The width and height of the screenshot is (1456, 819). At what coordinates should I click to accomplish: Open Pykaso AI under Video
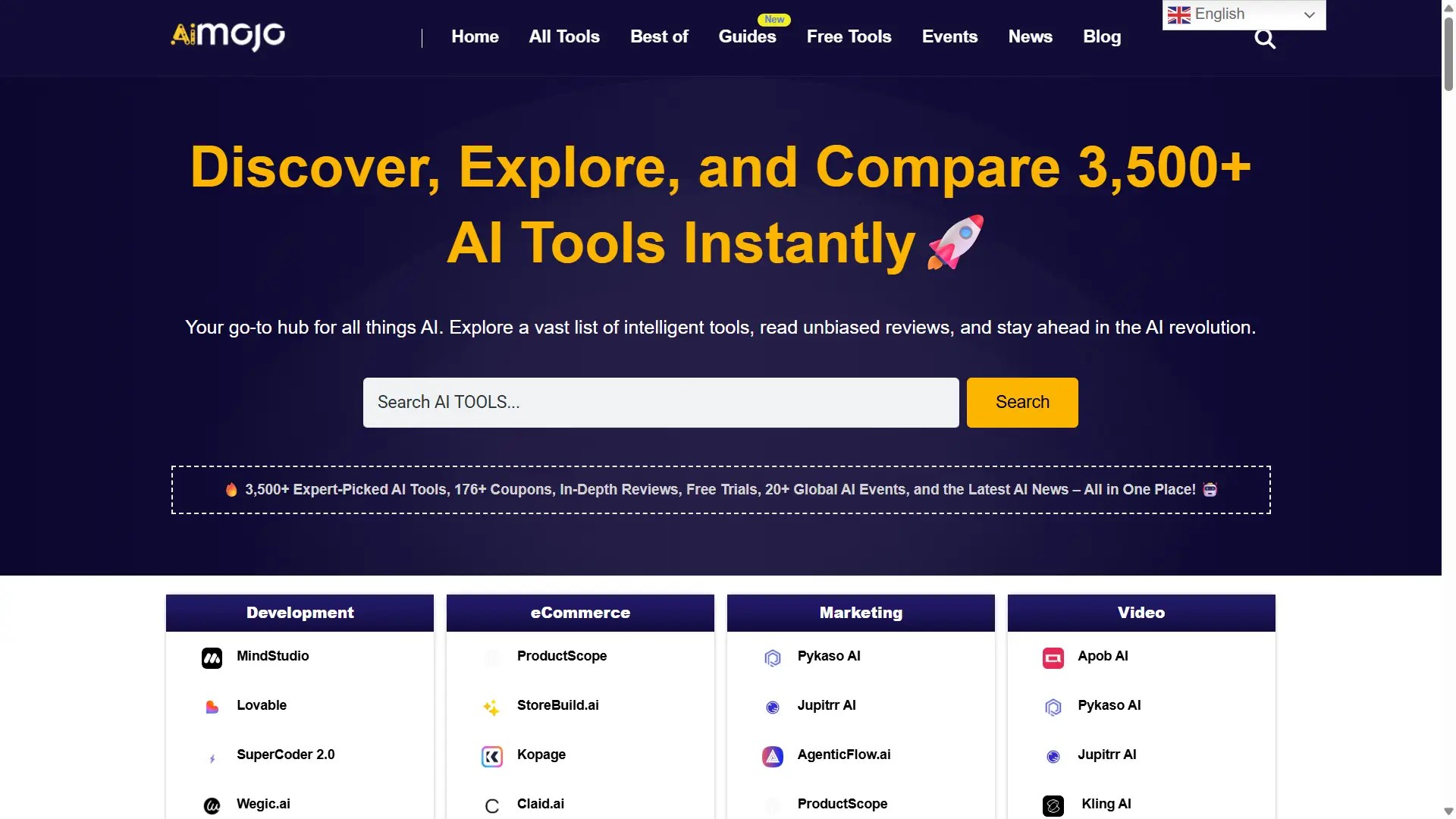(1109, 705)
